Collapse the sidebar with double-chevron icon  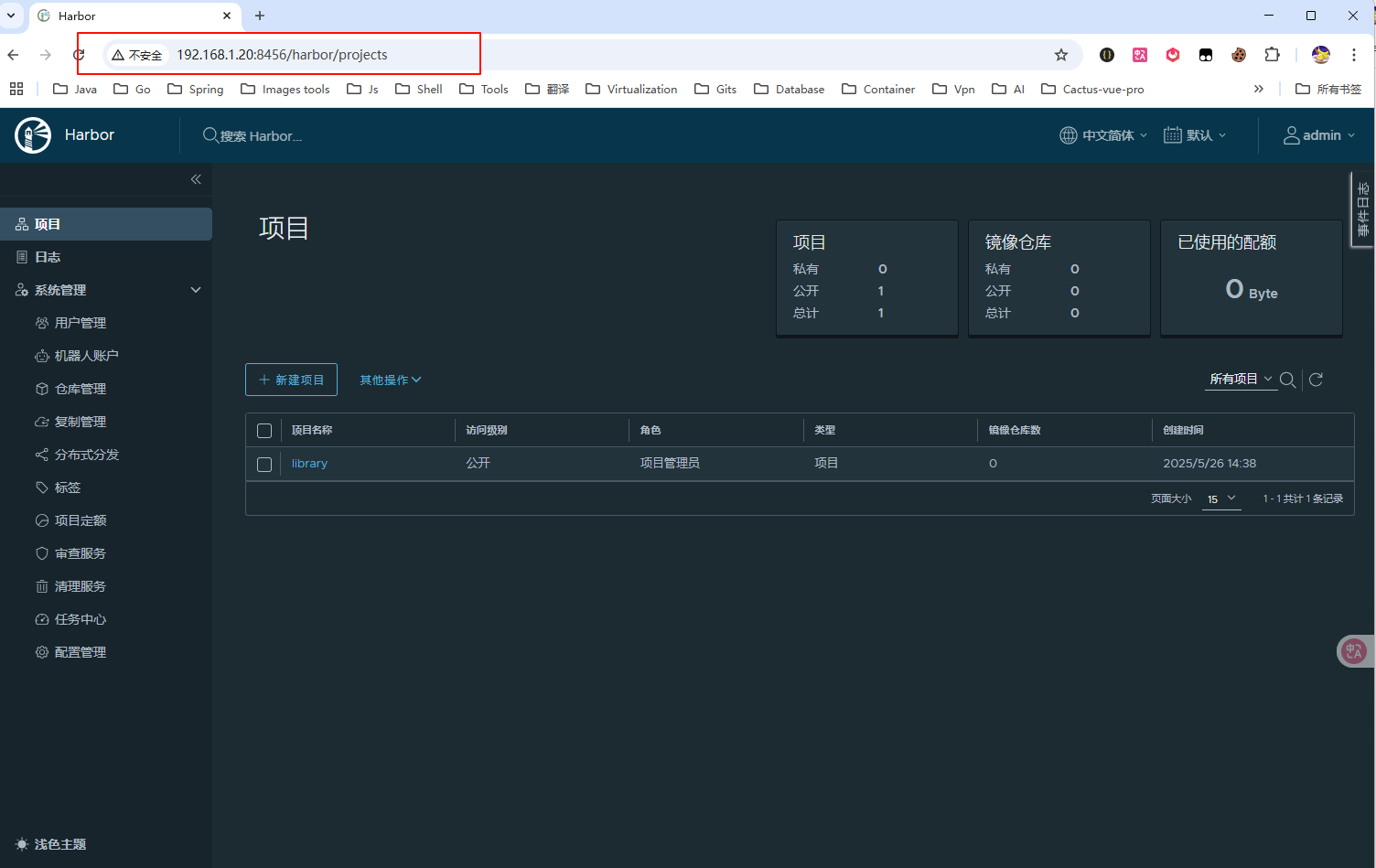[x=196, y=179]
